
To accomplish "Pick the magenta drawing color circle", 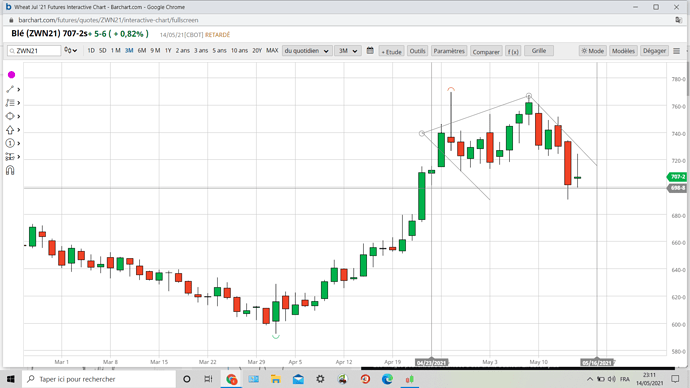I will point(11,75).
